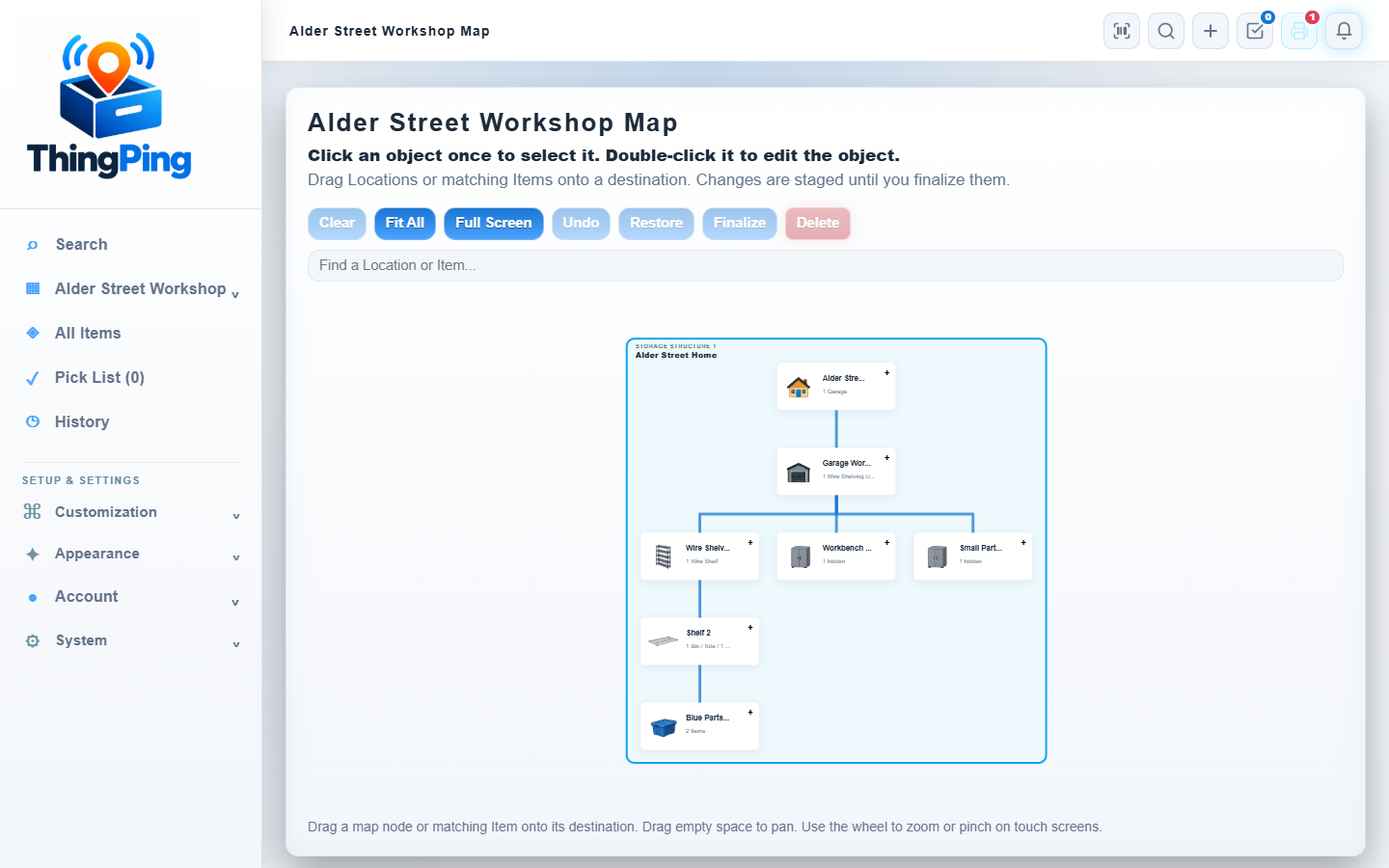The image size is (1389, 868).
Task: Expand the Small Parts node plus
Action: [1023, 543]
